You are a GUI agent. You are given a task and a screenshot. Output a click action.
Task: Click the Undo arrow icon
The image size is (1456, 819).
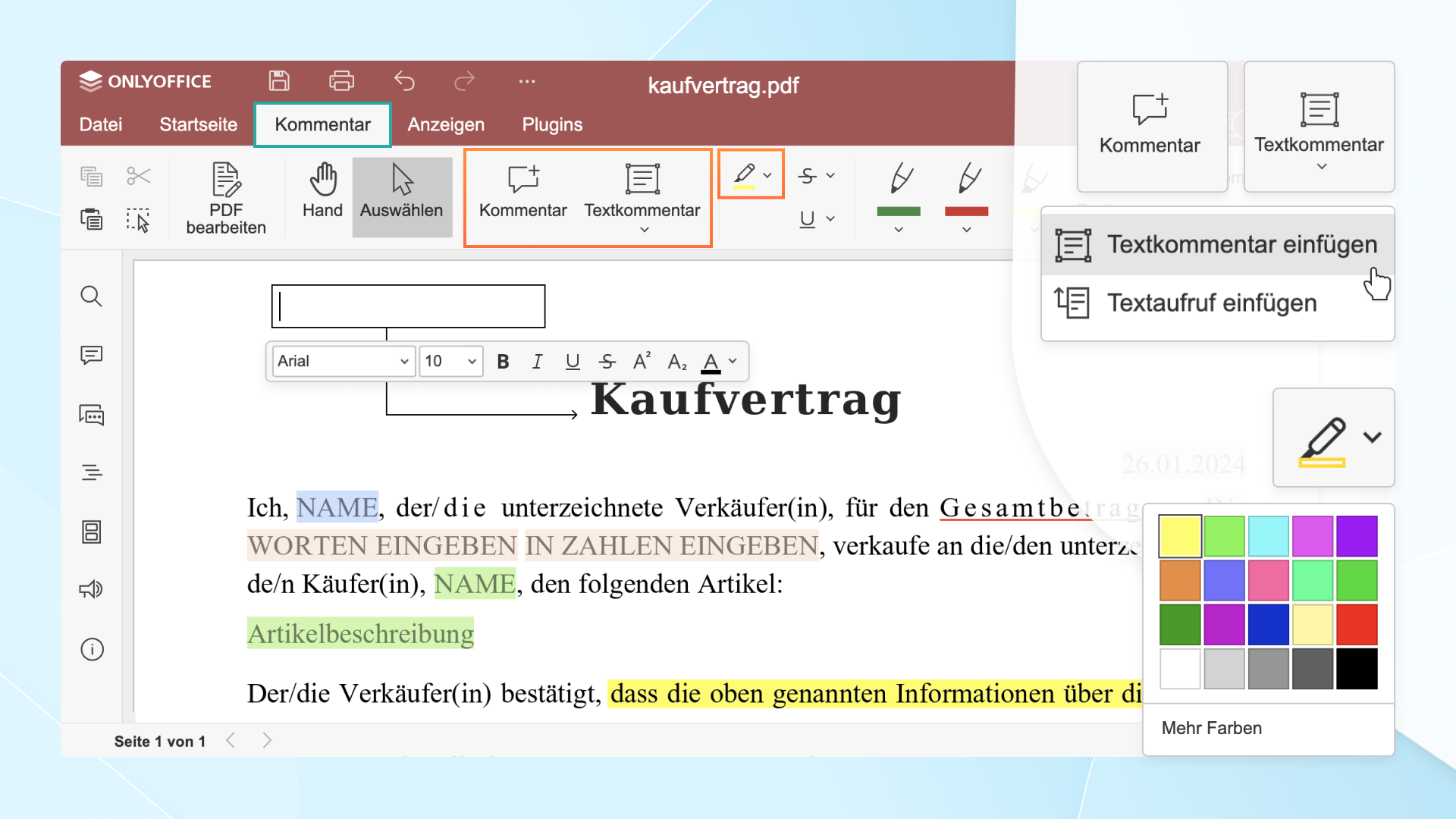point(404,81)
